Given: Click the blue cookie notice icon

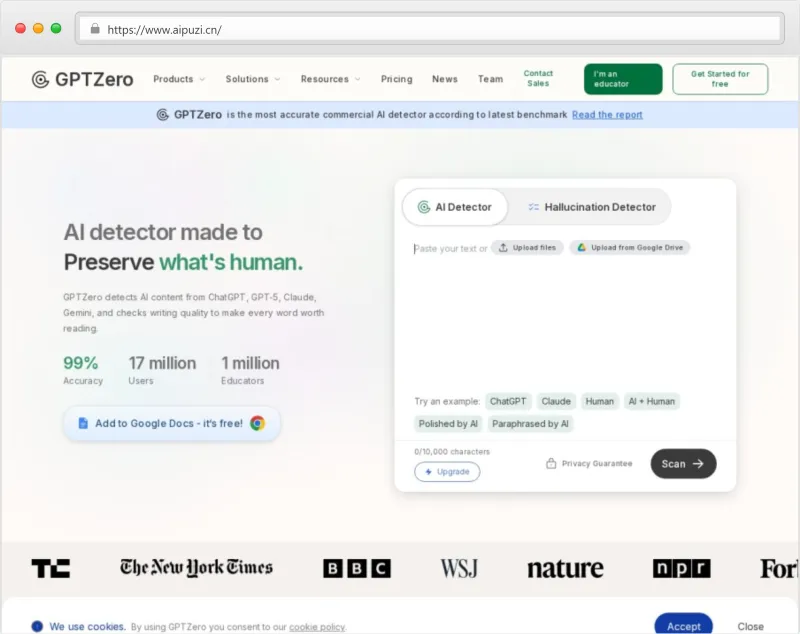Looking at the screenshot, I should [37, 626].
